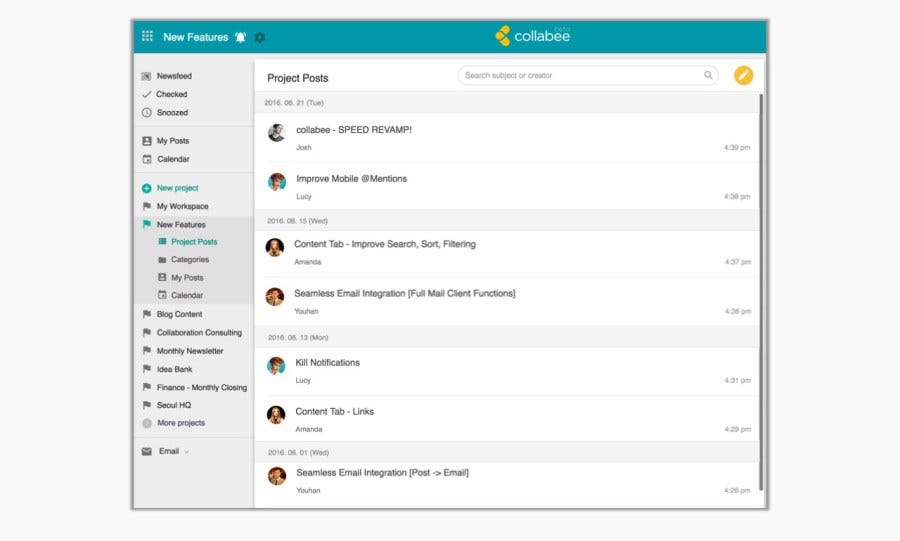Click date header 2016. 06. 15 (Wed)
Image resolution: width=900 pixels, height=541 pixels.
click(297, 221)
